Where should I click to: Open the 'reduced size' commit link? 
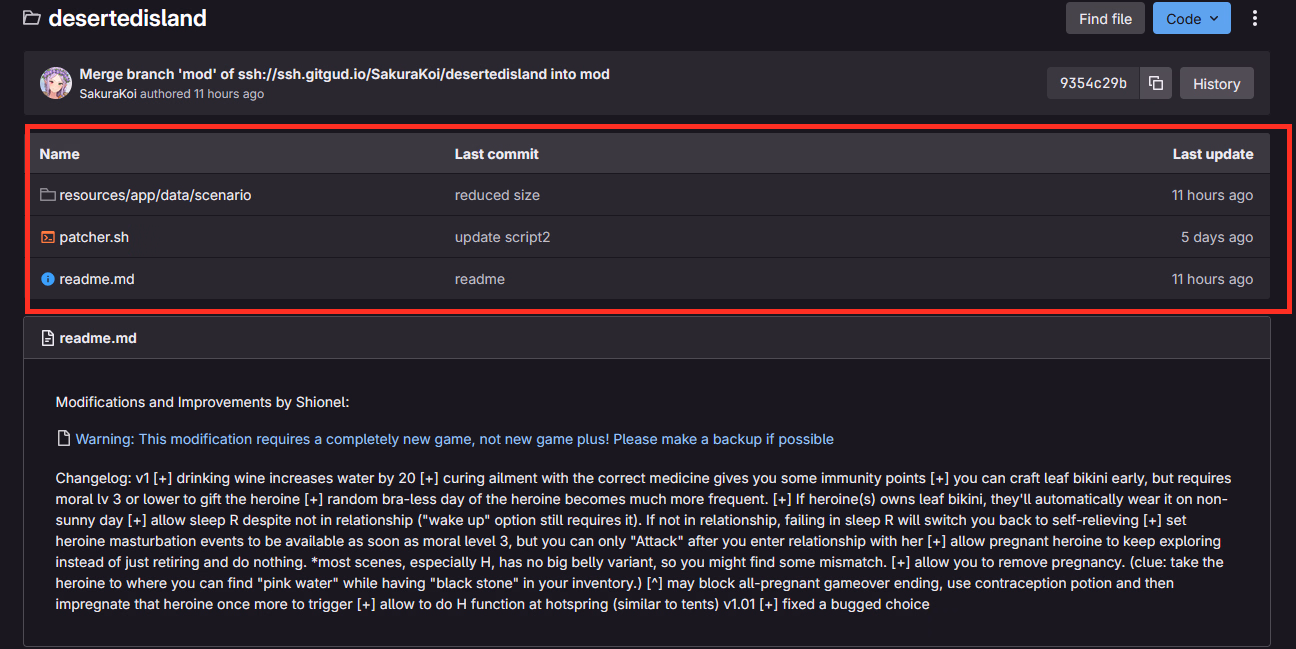497,195
